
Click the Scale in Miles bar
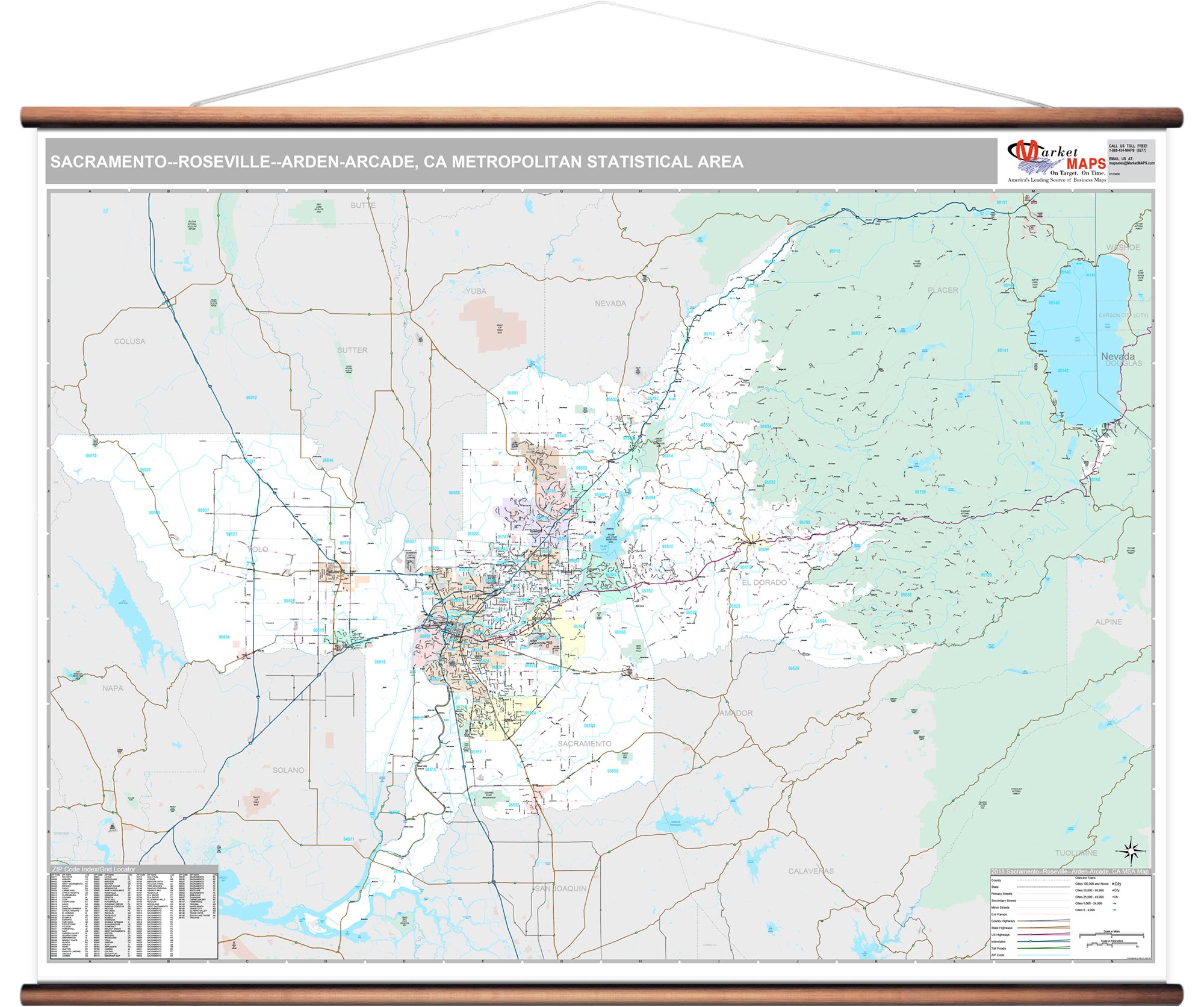[x=1112, y=935]
